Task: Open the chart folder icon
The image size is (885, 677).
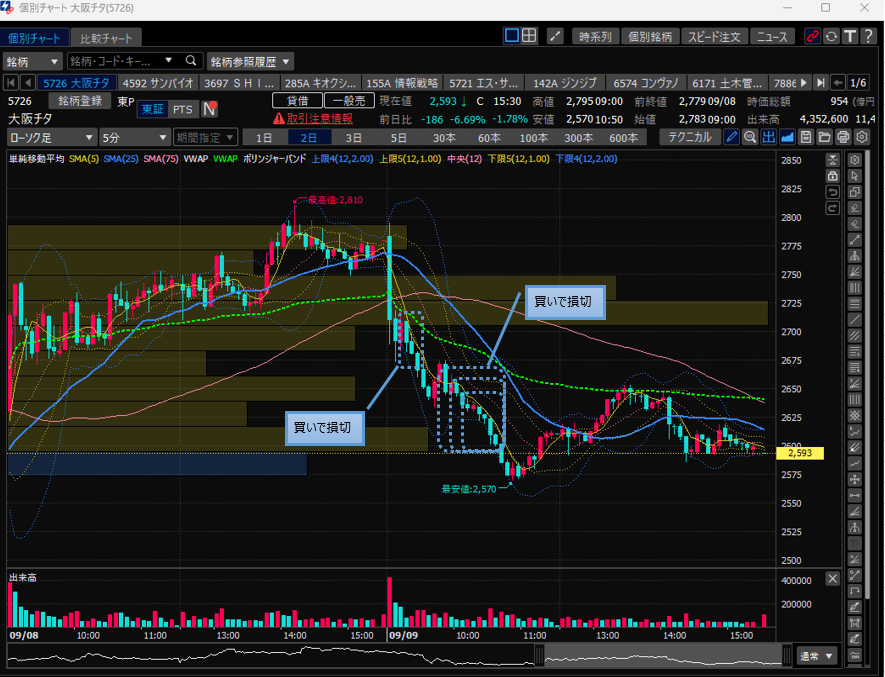Action: click(825, 137)
